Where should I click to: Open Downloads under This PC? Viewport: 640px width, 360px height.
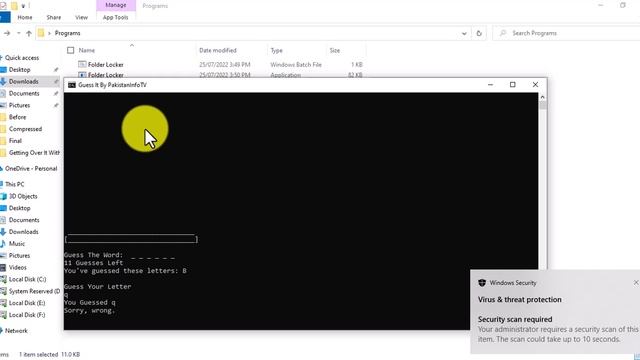(24, 231)
